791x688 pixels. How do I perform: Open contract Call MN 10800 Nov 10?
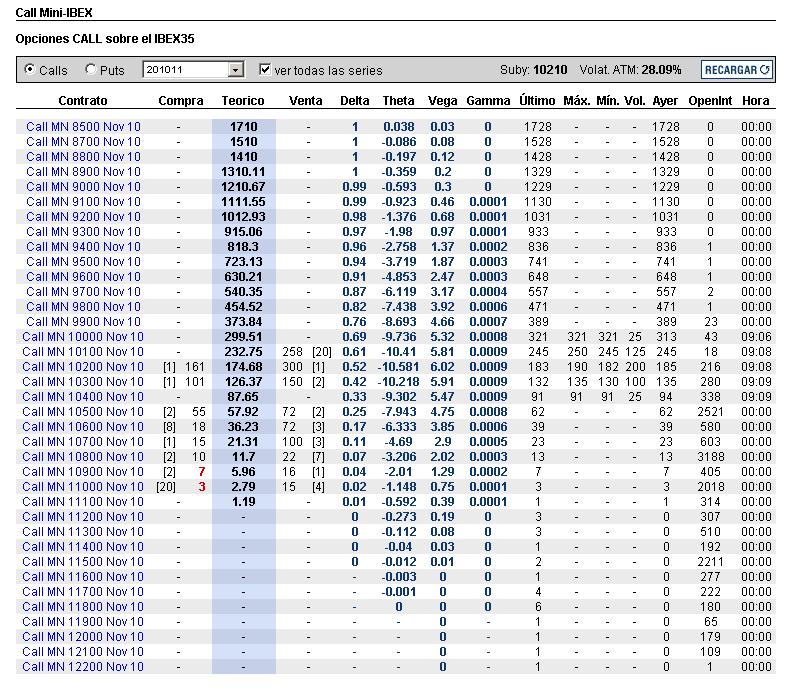click(83, 456)
